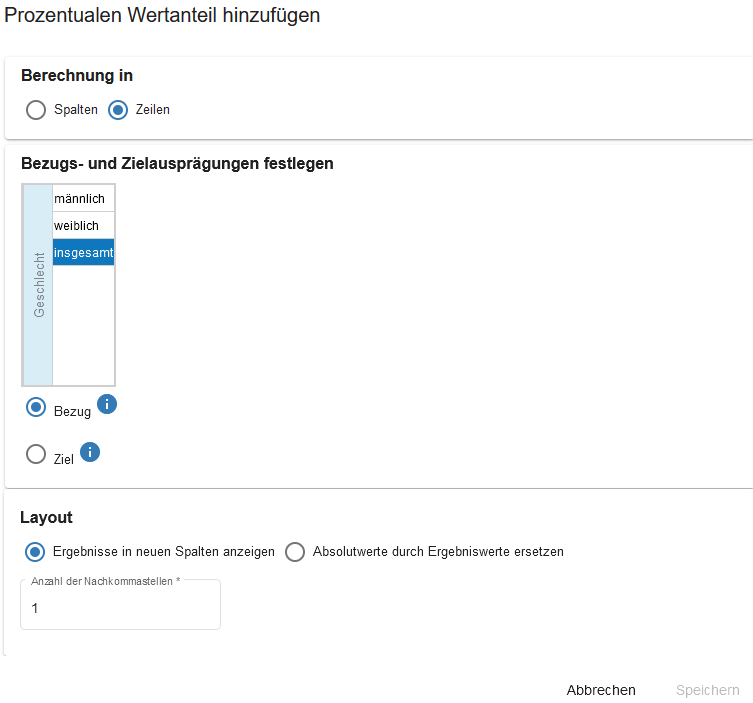Pick 'männlich' in the Geschlecht list
The width and height of the screenshot is (753, 703).
click(83, 199)
